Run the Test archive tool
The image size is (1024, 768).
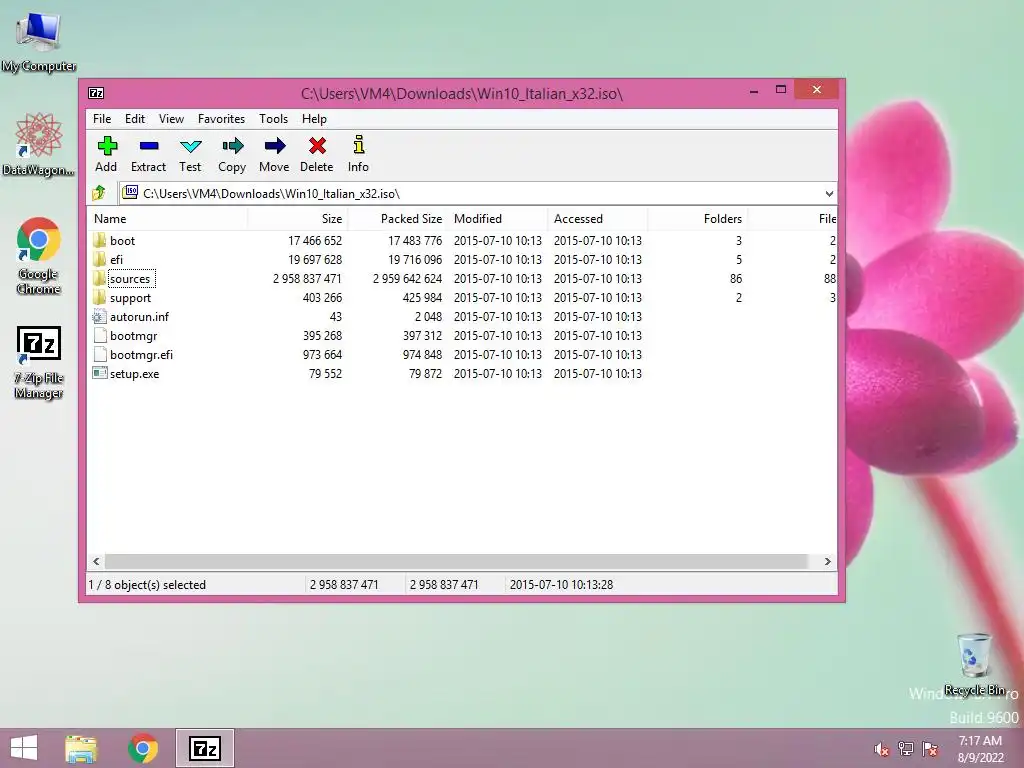(191, 146)
